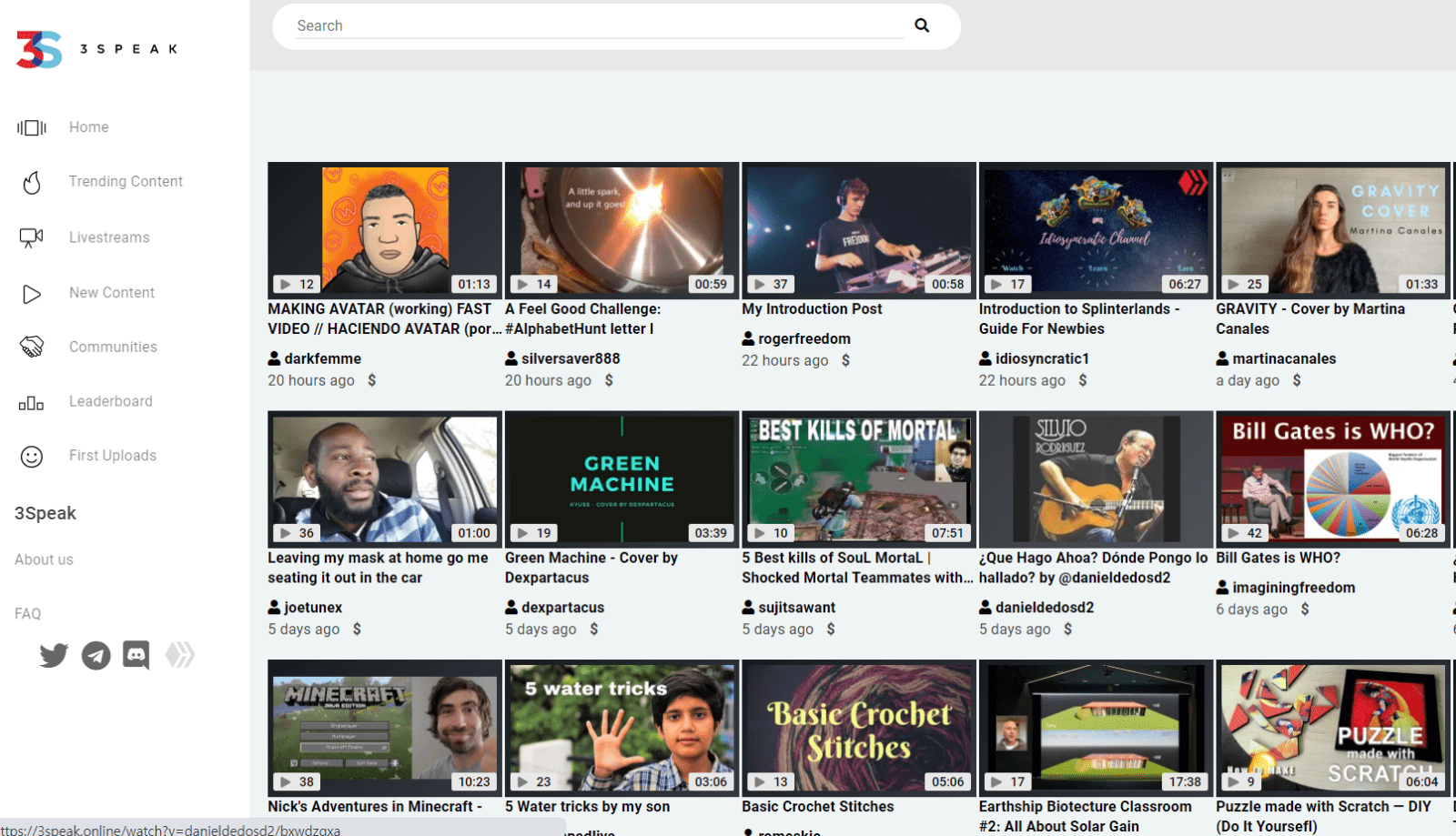
Task: Open Bill Gates is WHO? thumbnail
Action: (x=1332, y=478)
